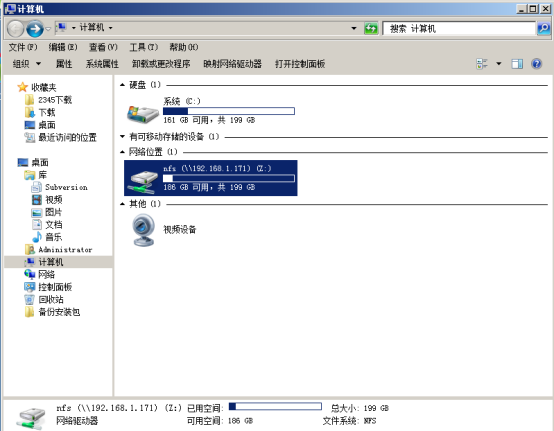Click the 计算机 title bar icon

point(11,9)
